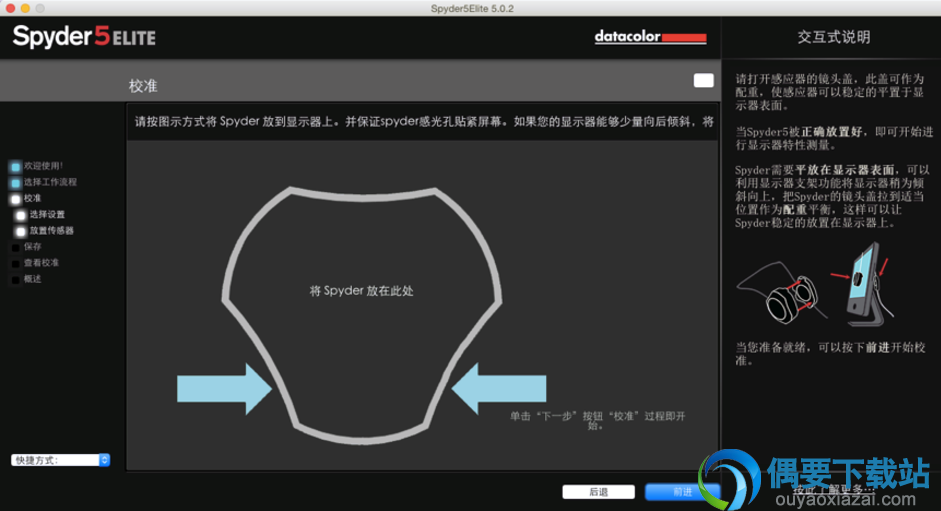Click the 后退 back button

click(x=598, y=492)
